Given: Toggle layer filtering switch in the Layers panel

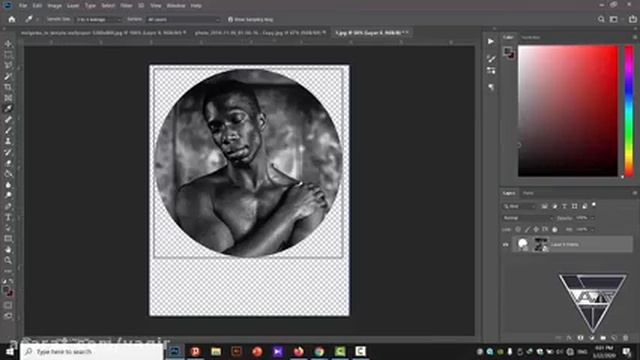Looking at the screenshot, I should (594, 205).
